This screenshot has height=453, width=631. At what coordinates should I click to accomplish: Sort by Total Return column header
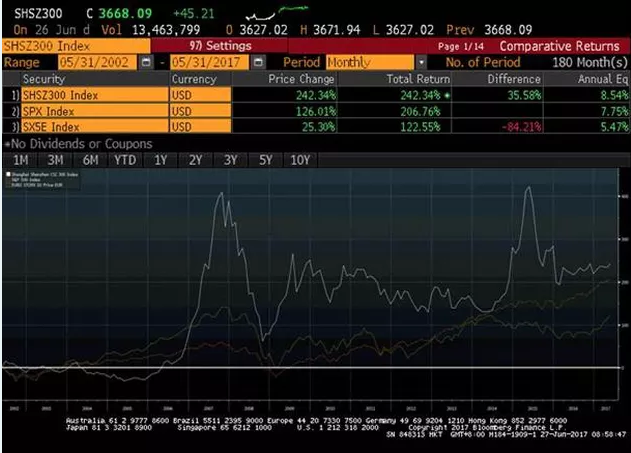418,79
